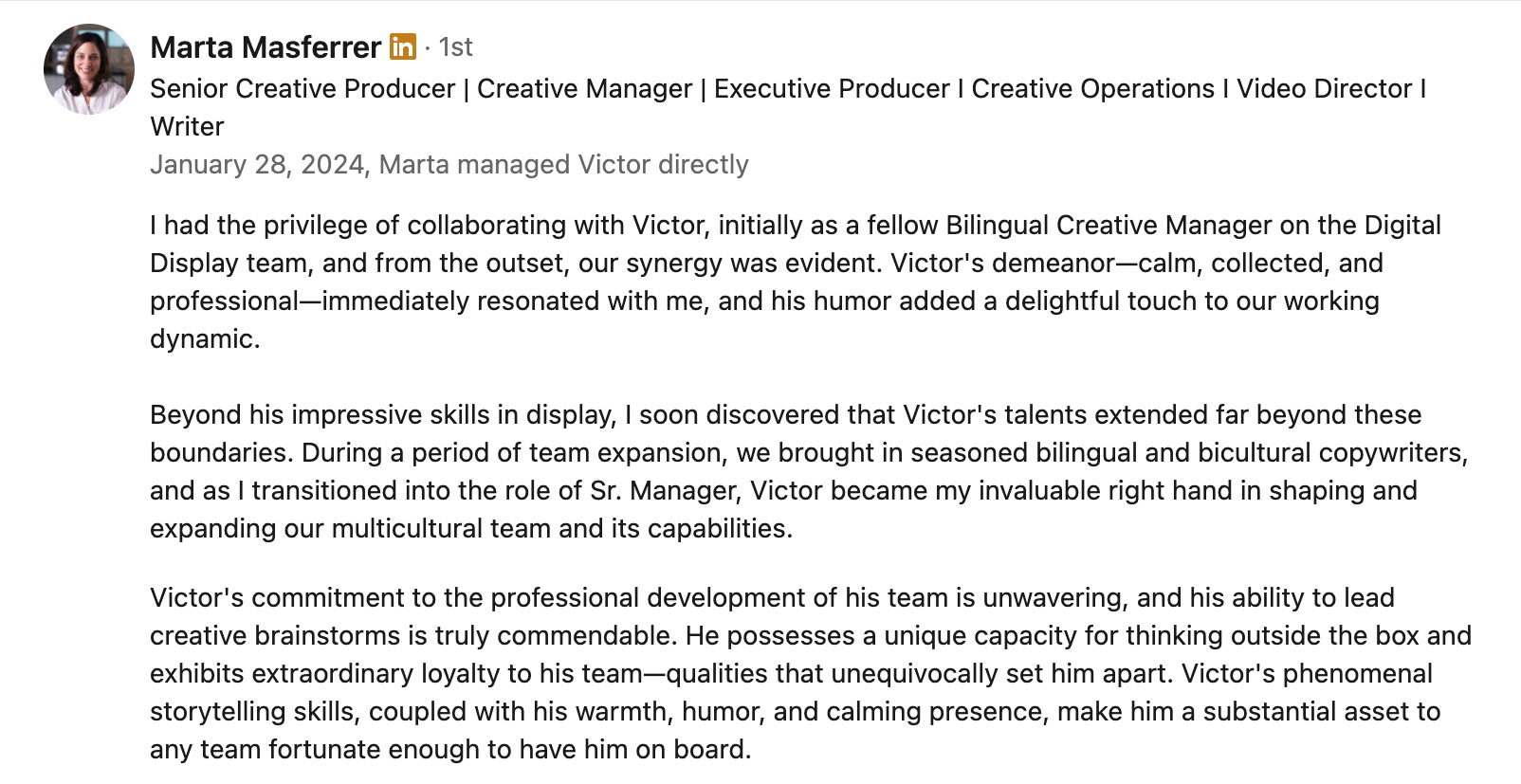The image size is (1521, 784).
Task: Click "Creative Operations" in the headline
Action: coord(1092,88)
